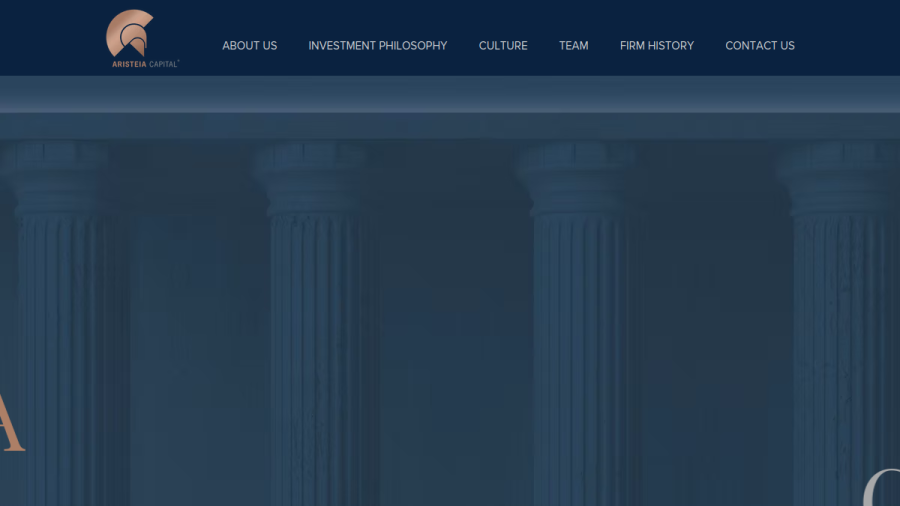Visit the Firm History page
Screen dimensions: 900x506
[657, 46]
